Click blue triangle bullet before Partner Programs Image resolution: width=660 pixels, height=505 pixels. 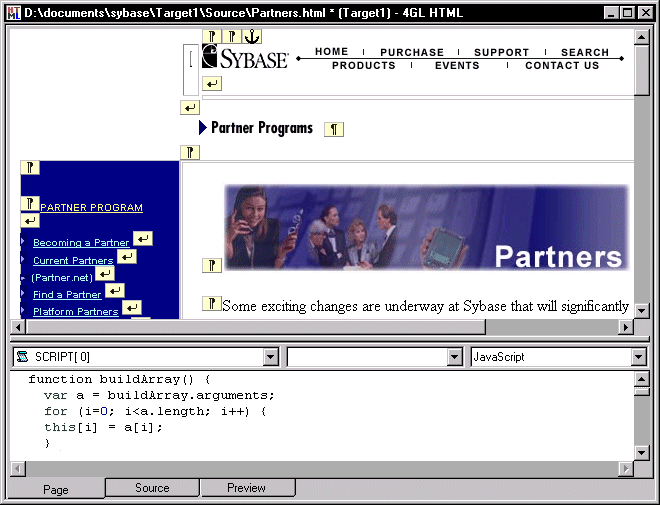(202, 128)
